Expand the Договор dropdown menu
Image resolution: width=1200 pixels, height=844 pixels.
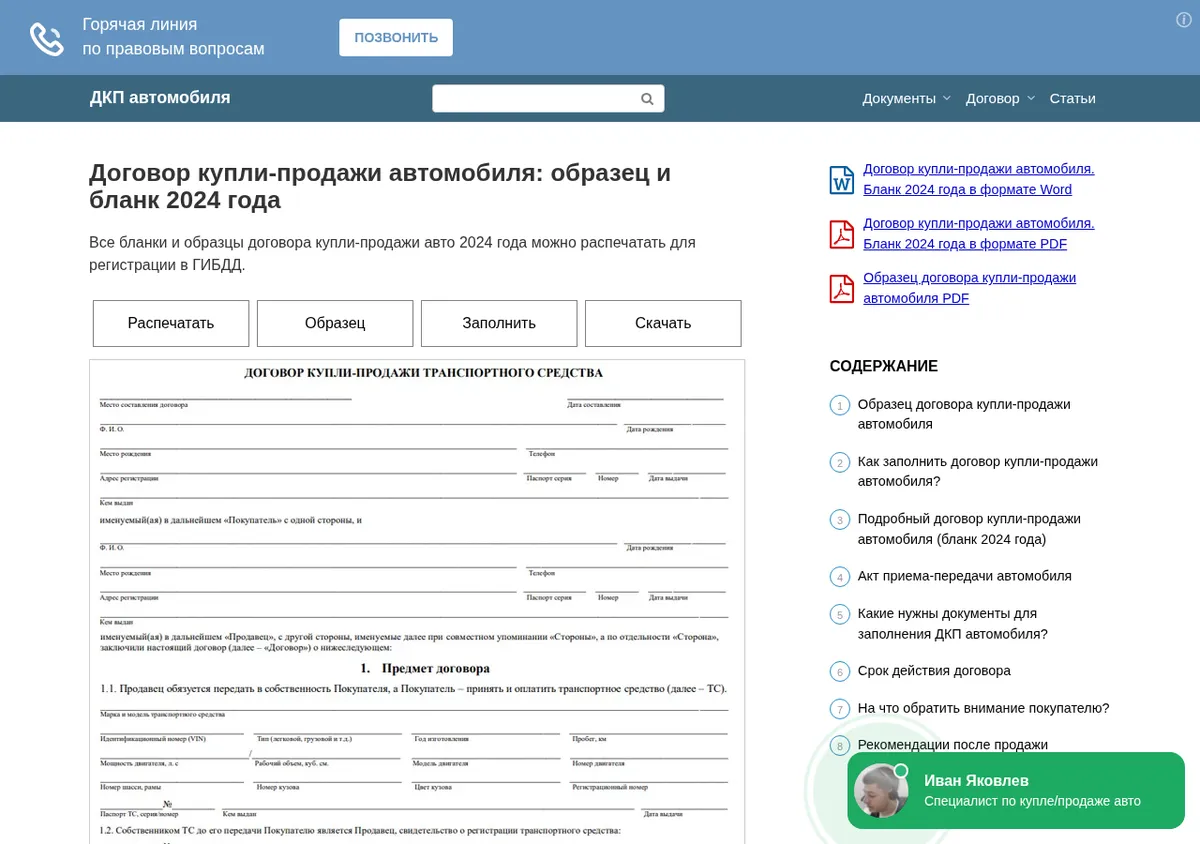(x=1000, y=98)
